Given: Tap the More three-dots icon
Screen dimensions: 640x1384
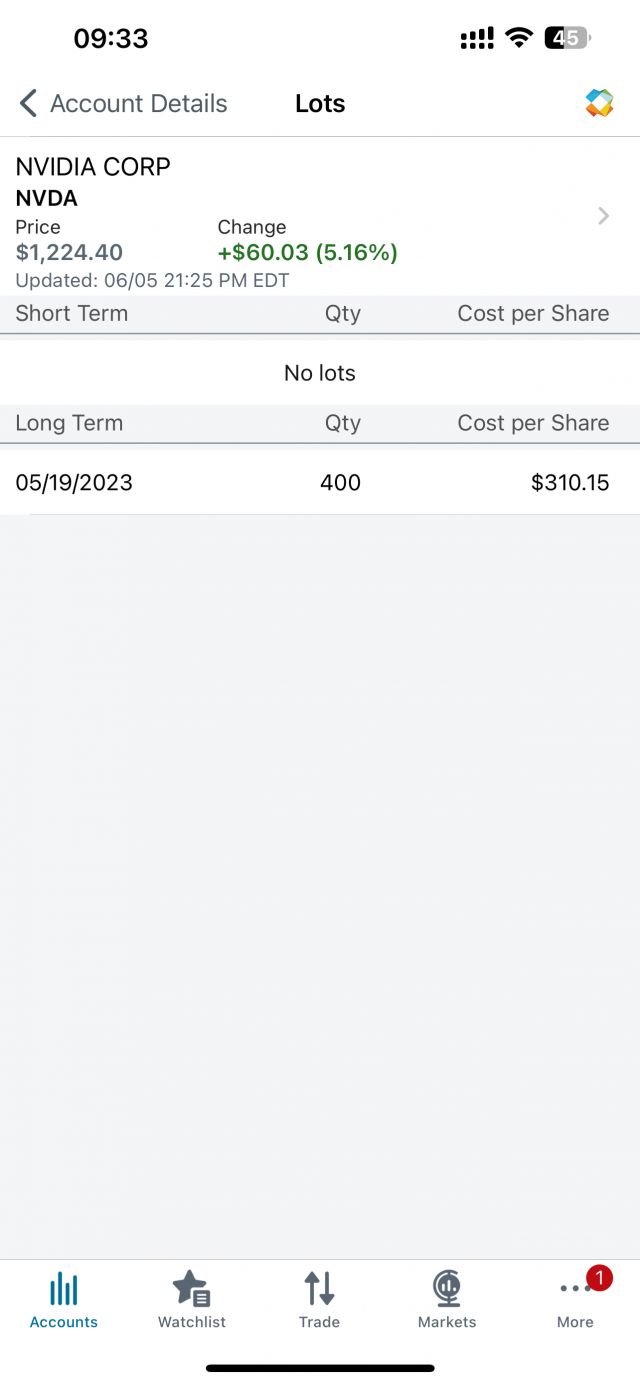Looking at the screenshot, I should tap(575, 1289).
